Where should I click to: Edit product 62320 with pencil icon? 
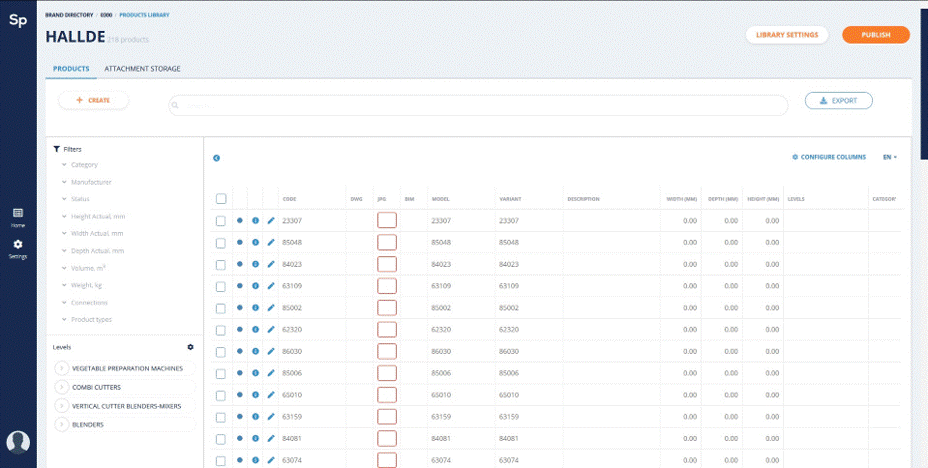tap(271, 329)
